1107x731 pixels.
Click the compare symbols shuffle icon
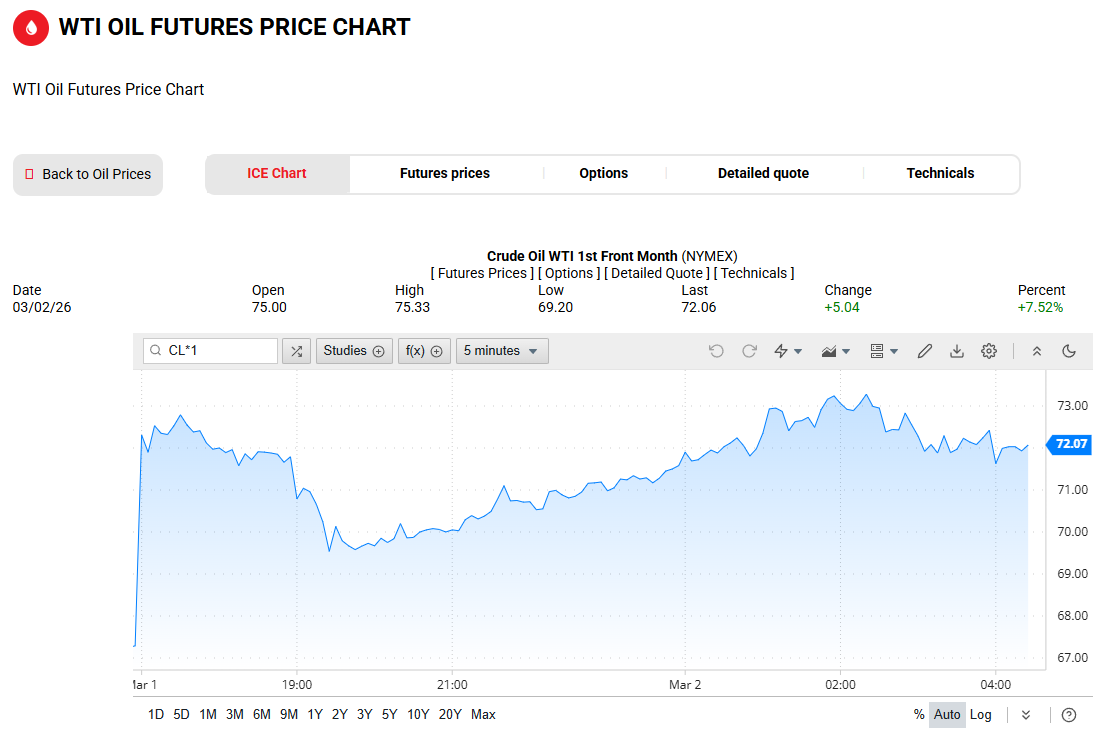point(296,351)
